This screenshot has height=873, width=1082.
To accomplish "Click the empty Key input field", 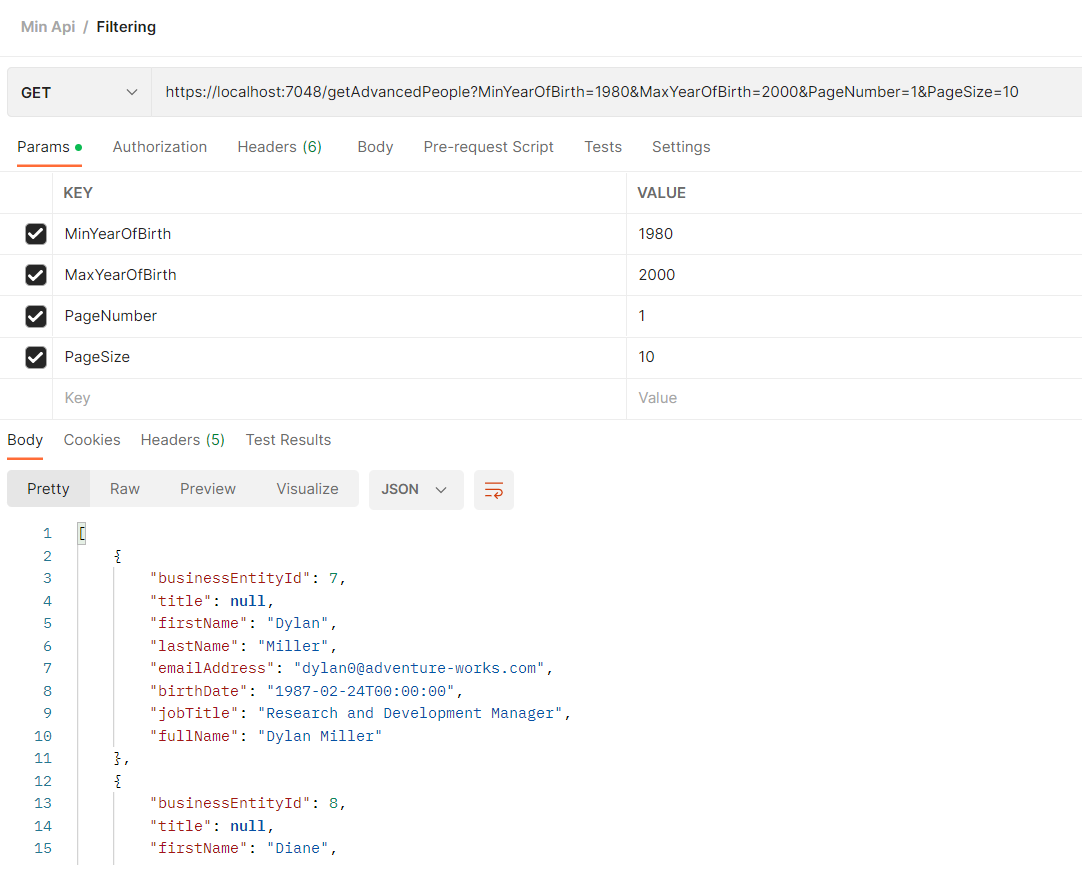I will tap(340, 398).
